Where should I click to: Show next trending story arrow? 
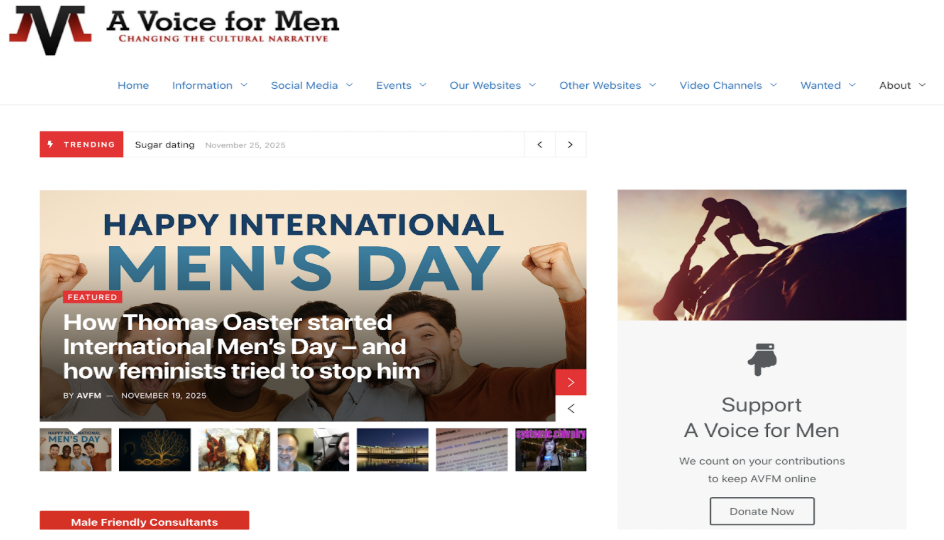pos(570,145)
